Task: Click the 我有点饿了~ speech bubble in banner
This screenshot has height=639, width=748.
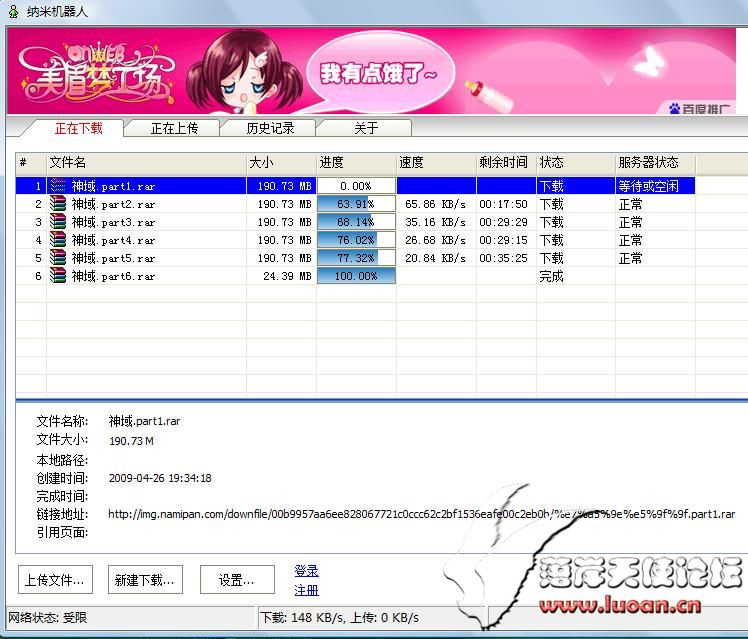Action: [381, 72]
